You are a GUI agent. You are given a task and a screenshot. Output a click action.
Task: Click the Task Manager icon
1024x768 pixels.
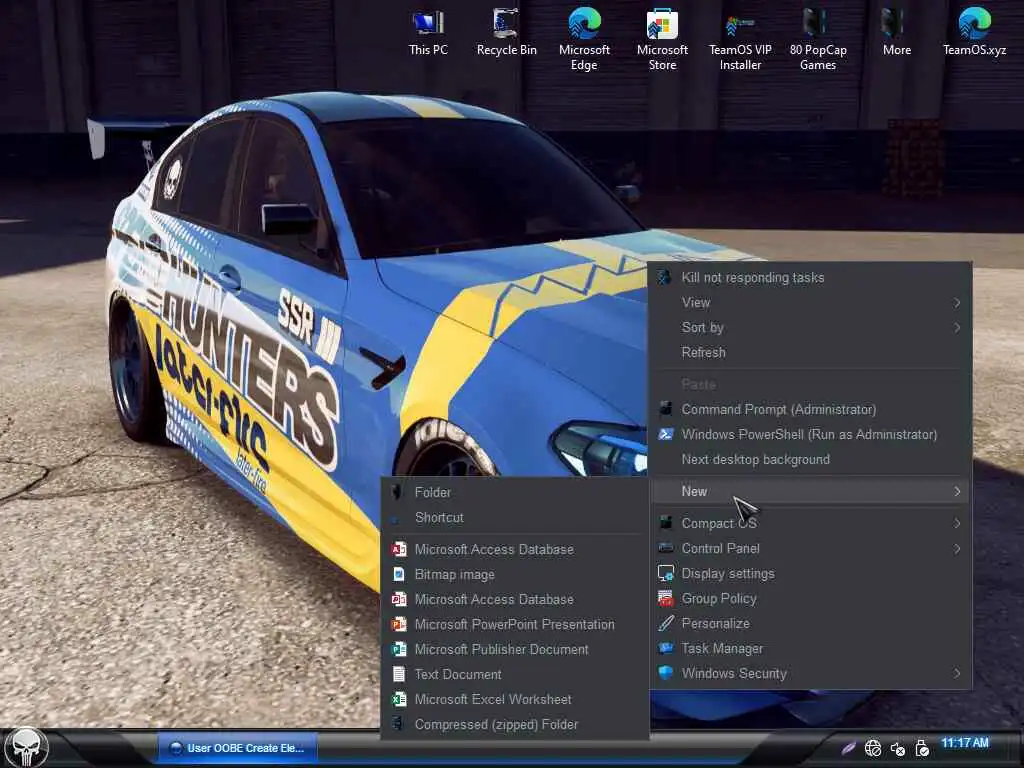coord(665,648)
